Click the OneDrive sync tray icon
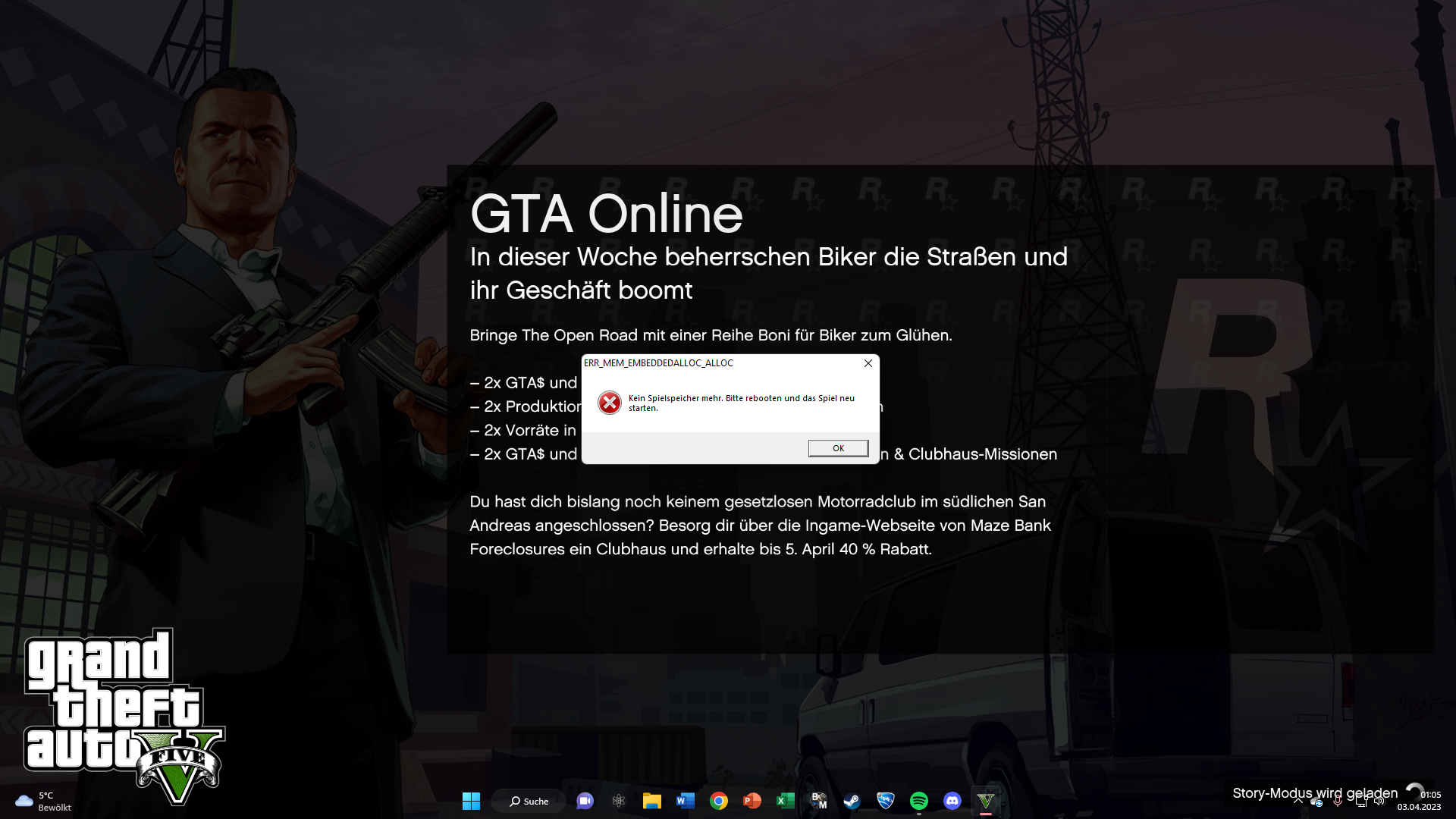 pos(1317,802)
